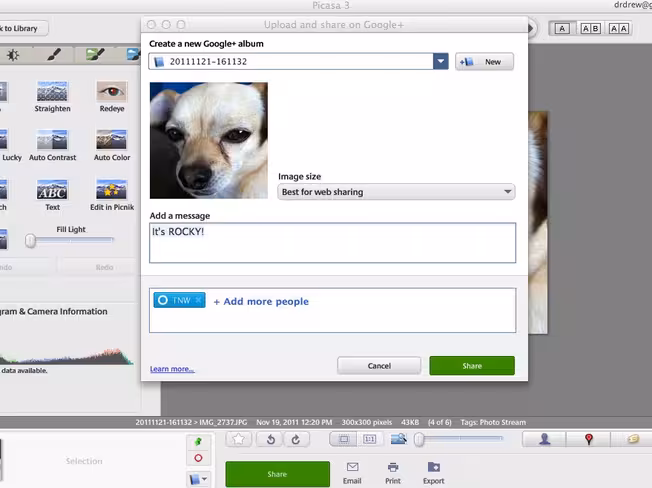Click the dog thumbnail in dialog

pyautogui.click(x=209, y=140)
